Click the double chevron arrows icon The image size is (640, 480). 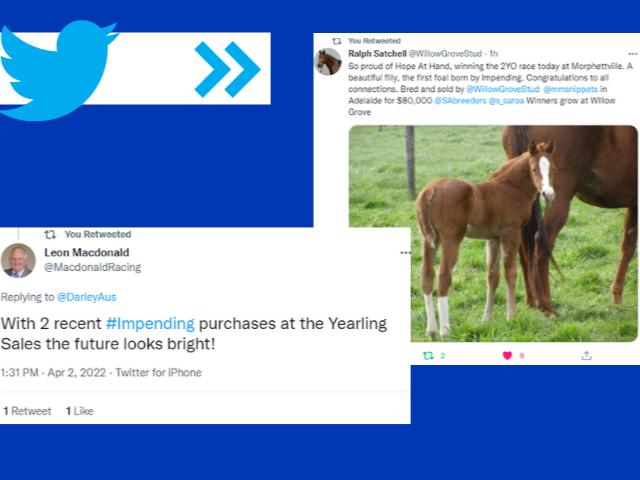(227, 69)
